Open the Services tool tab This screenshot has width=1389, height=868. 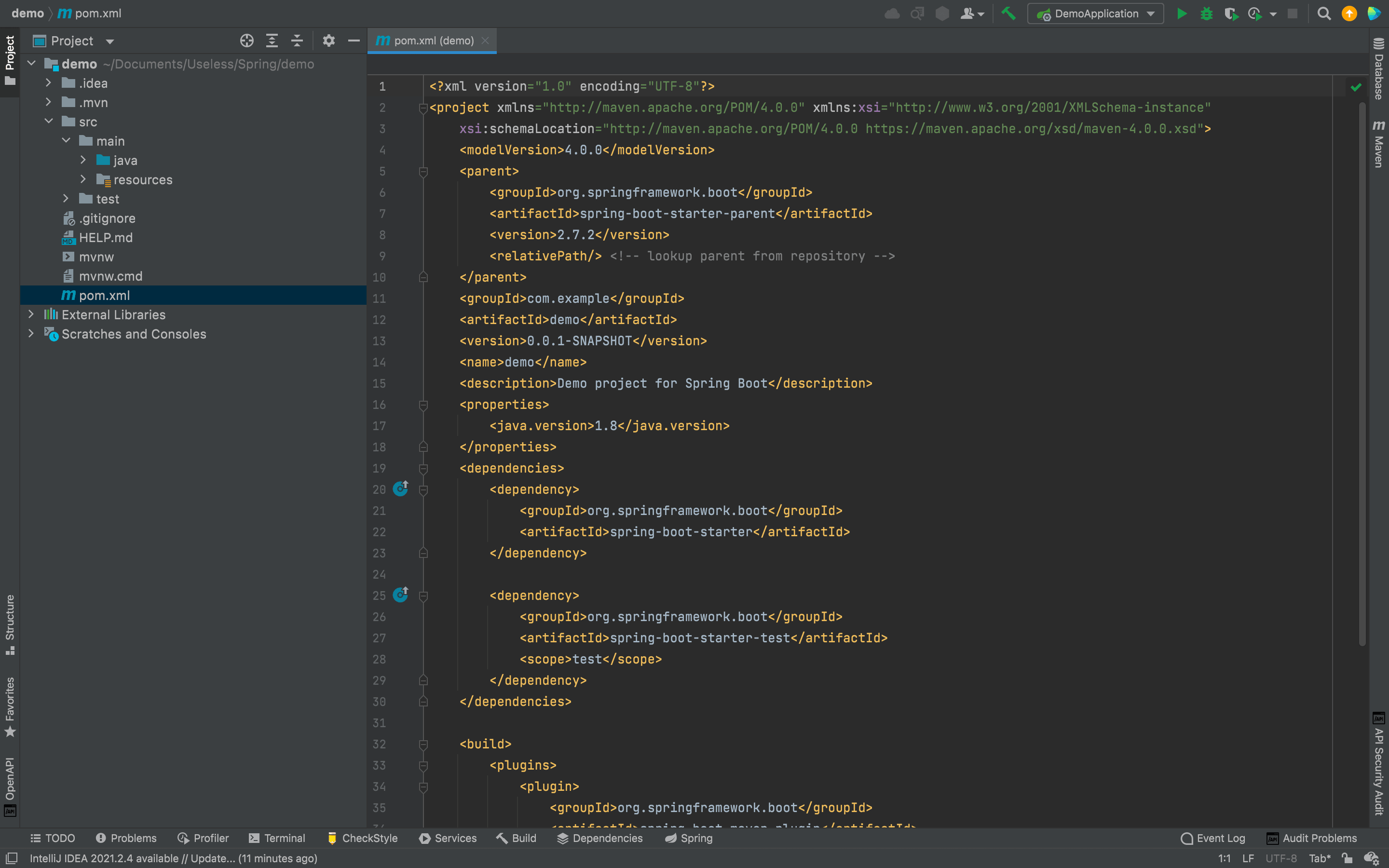pos(448,838)
